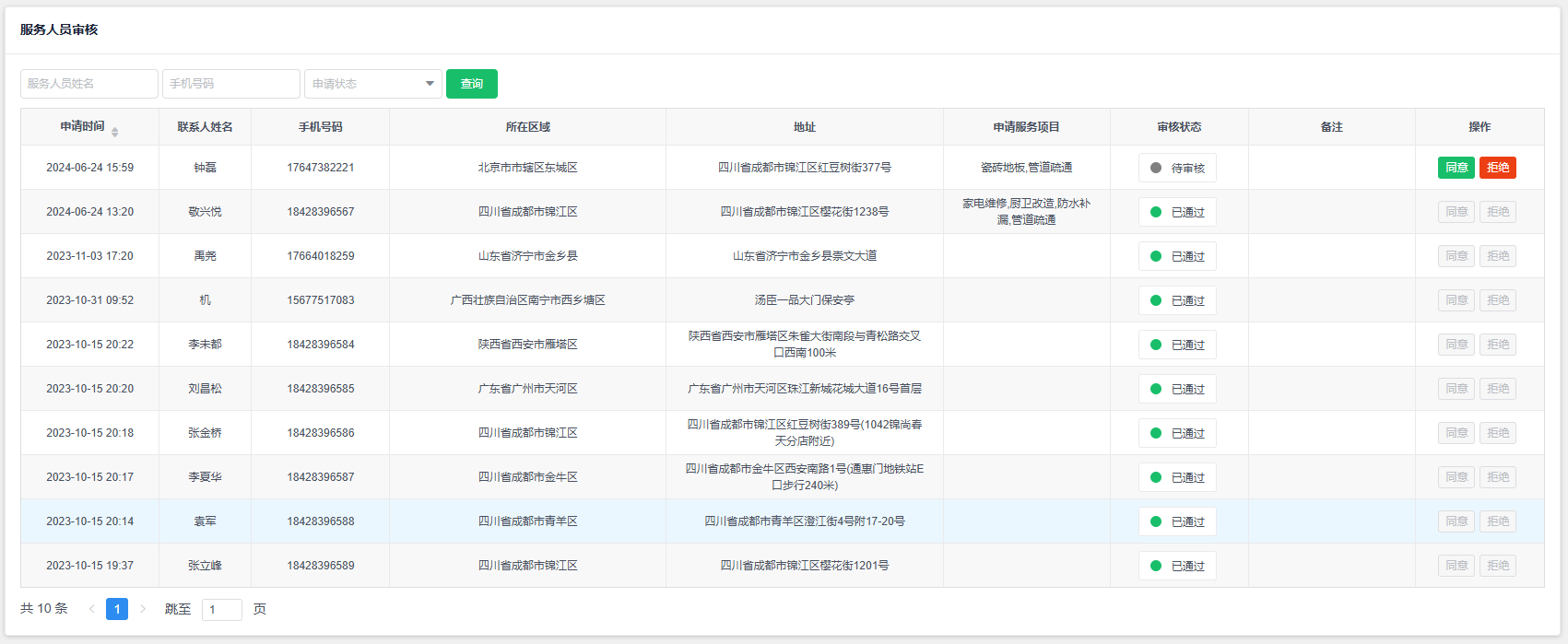
Task: Focus the 服务人员姓名 search field
Action: (89, 84)
